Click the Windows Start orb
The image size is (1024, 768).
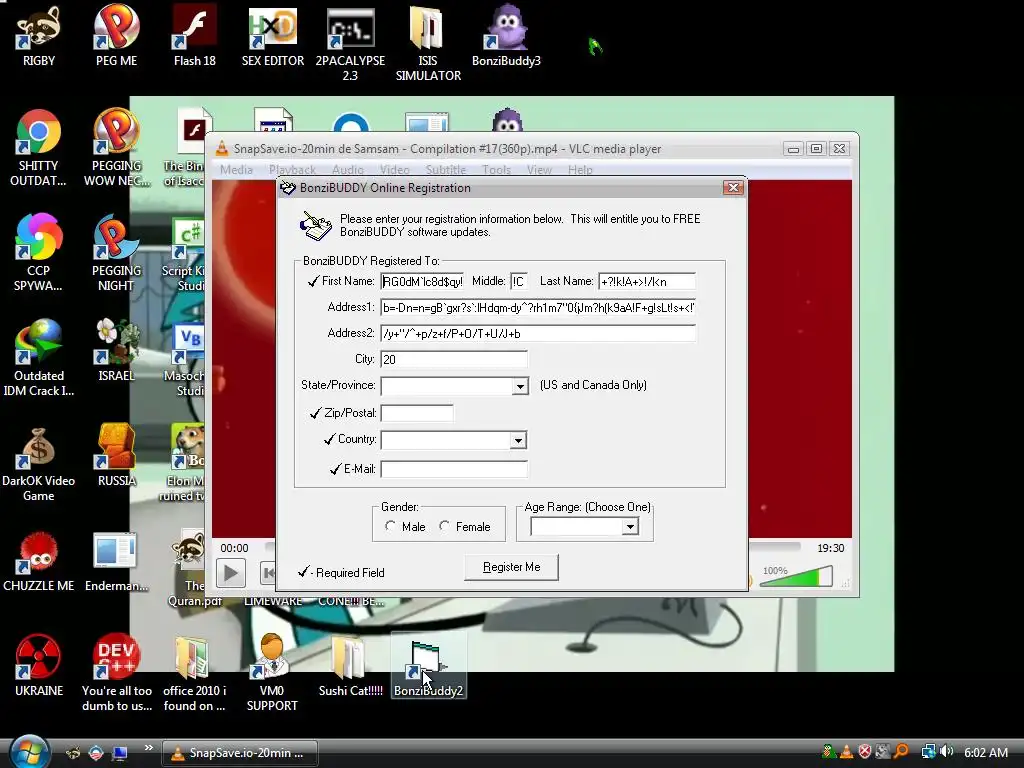tap(28, 751)
